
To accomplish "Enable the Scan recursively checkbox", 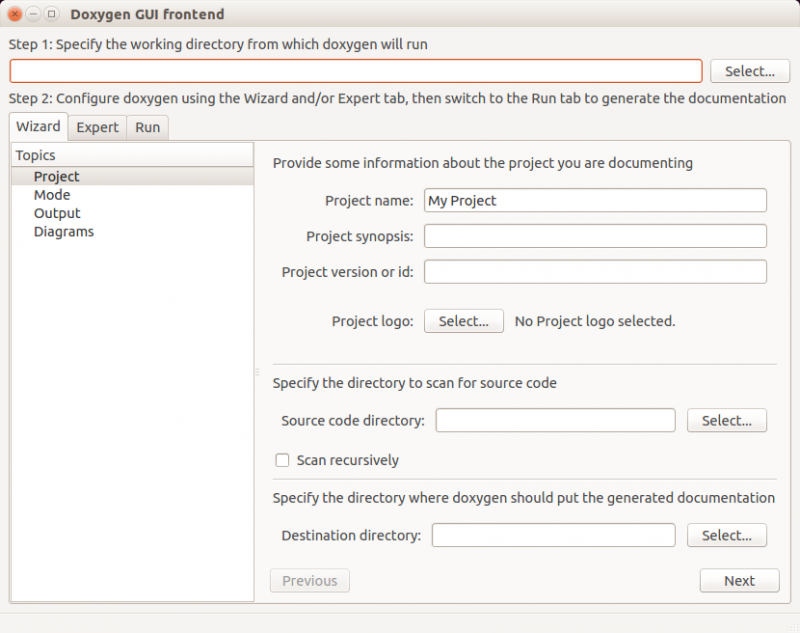I will click(x=281, y=460).
